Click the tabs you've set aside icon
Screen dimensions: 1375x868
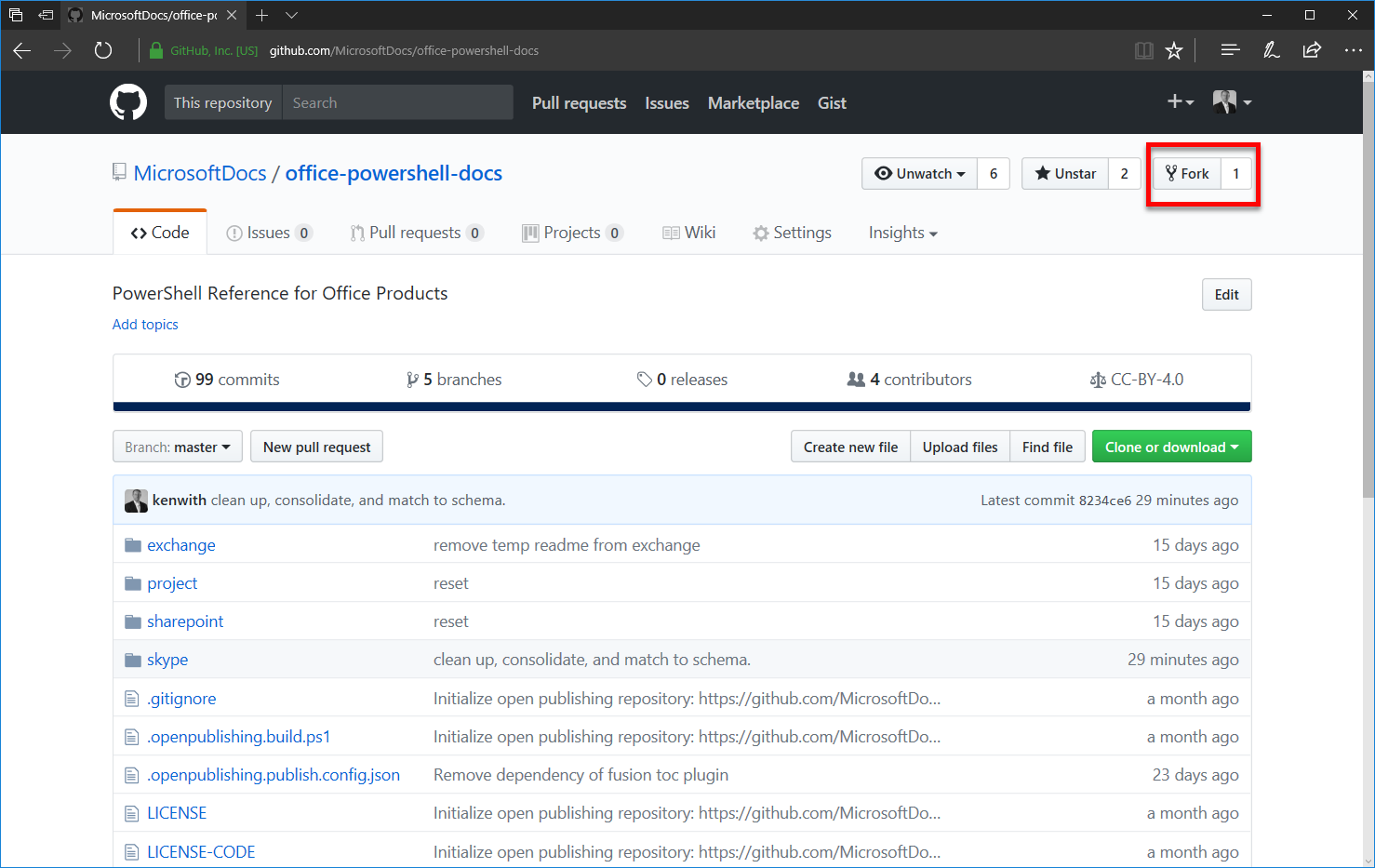pyautogui.click(x=16, y=15)
